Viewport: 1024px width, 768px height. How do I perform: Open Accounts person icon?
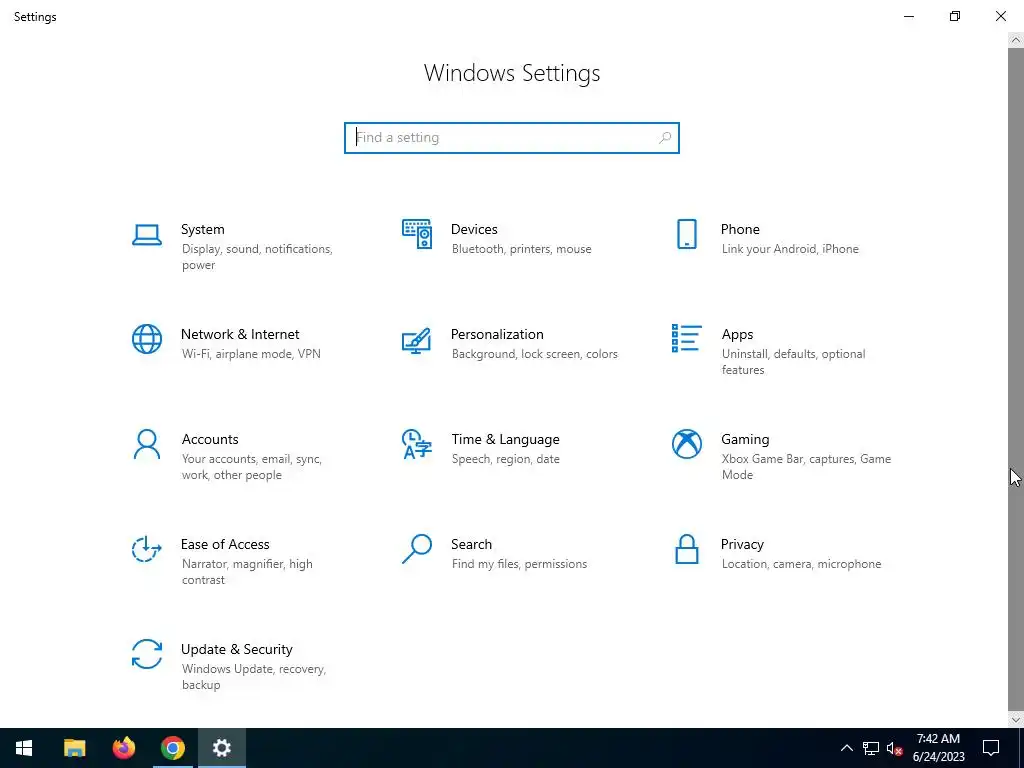pyautogui.click(x=146, y=444)
